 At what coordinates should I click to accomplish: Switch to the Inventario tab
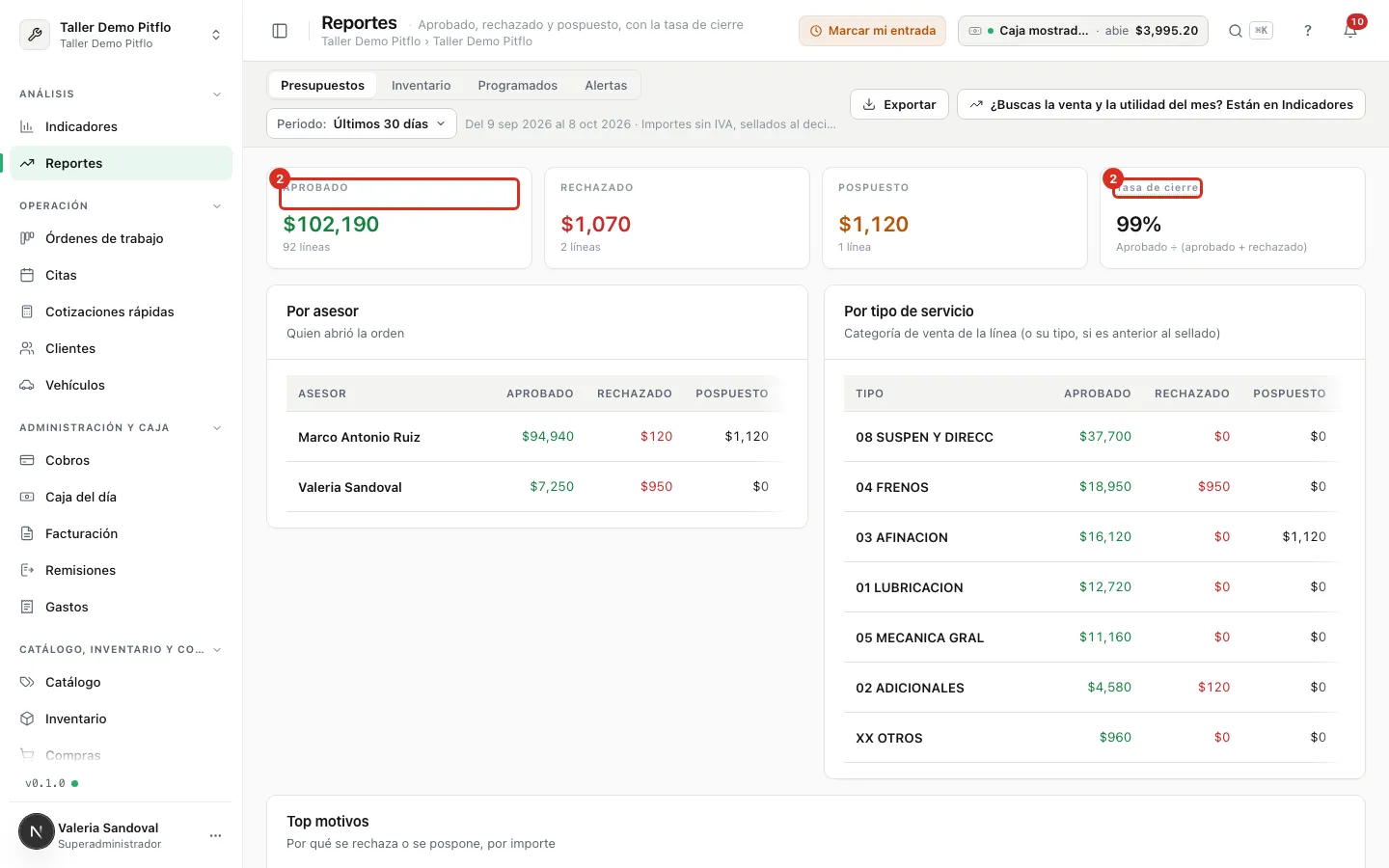pos(421,85)
